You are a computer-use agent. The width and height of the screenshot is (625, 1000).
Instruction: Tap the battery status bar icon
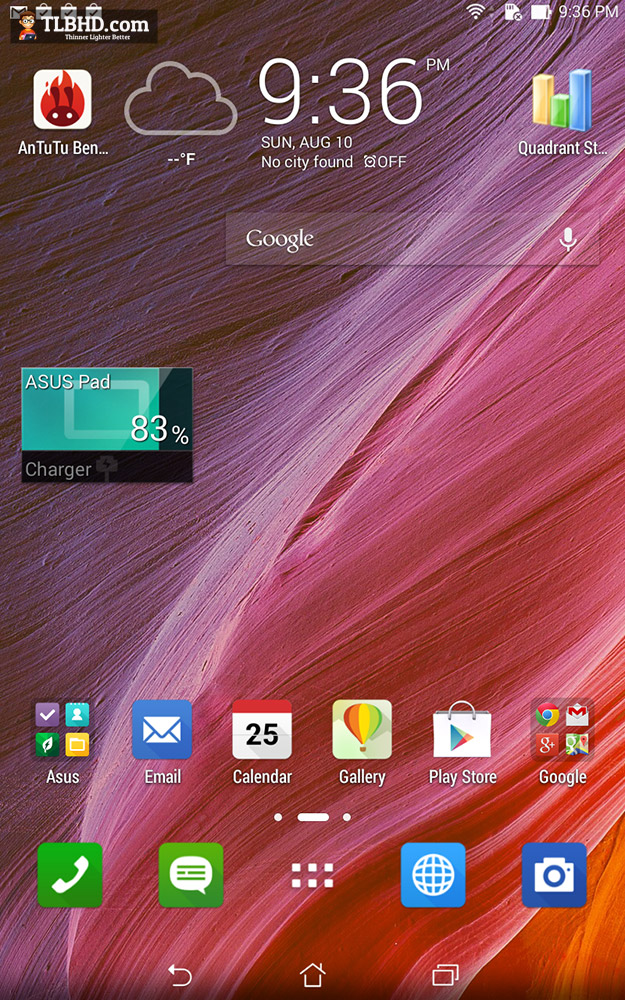click(x=541, y=12)
